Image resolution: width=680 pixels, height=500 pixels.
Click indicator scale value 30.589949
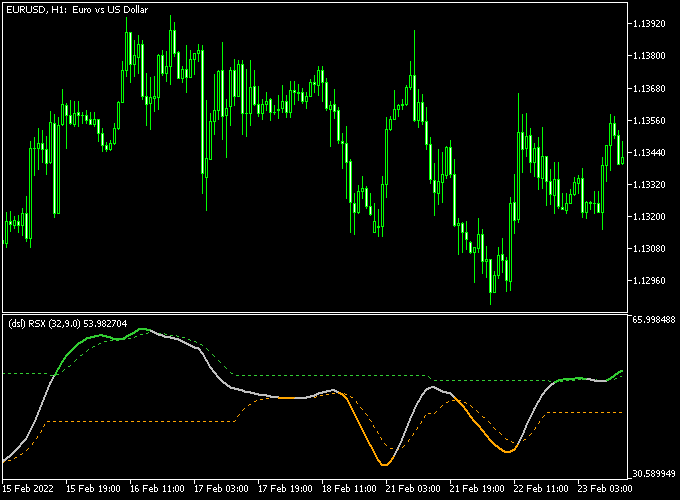pos(654,474)
